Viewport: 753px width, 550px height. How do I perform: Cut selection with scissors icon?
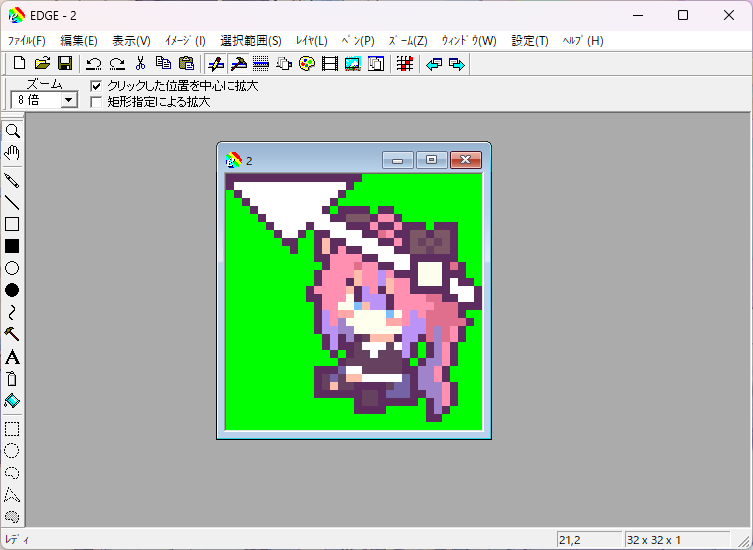tap(140, 63)
